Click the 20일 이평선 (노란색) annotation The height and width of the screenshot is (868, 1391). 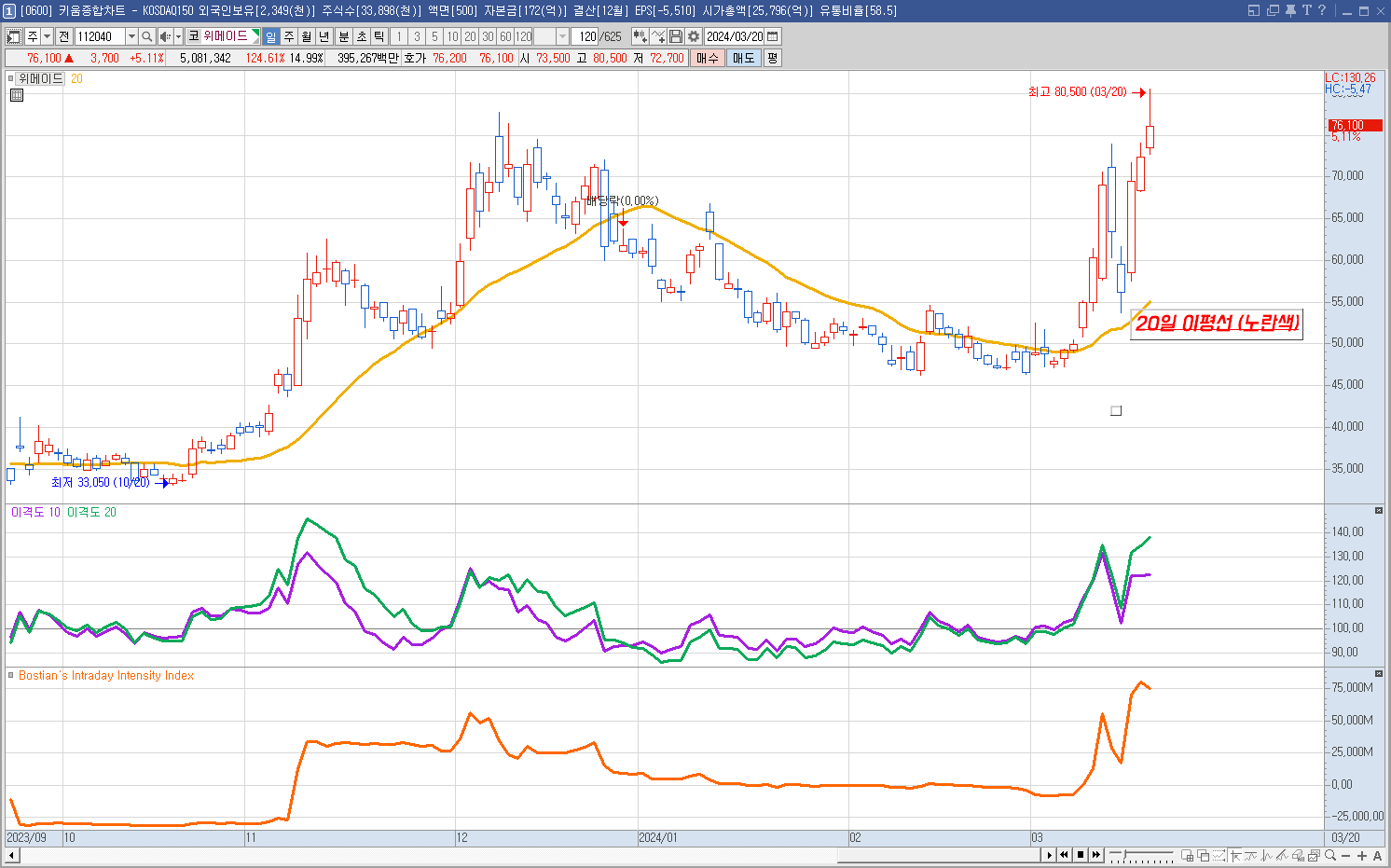(x=1217, y=324)
